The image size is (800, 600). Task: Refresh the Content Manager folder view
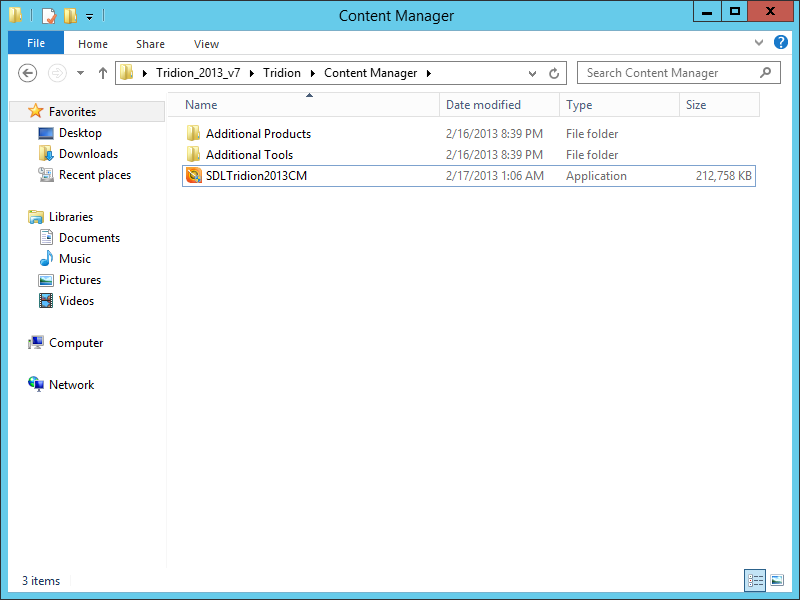coord(555,73)
